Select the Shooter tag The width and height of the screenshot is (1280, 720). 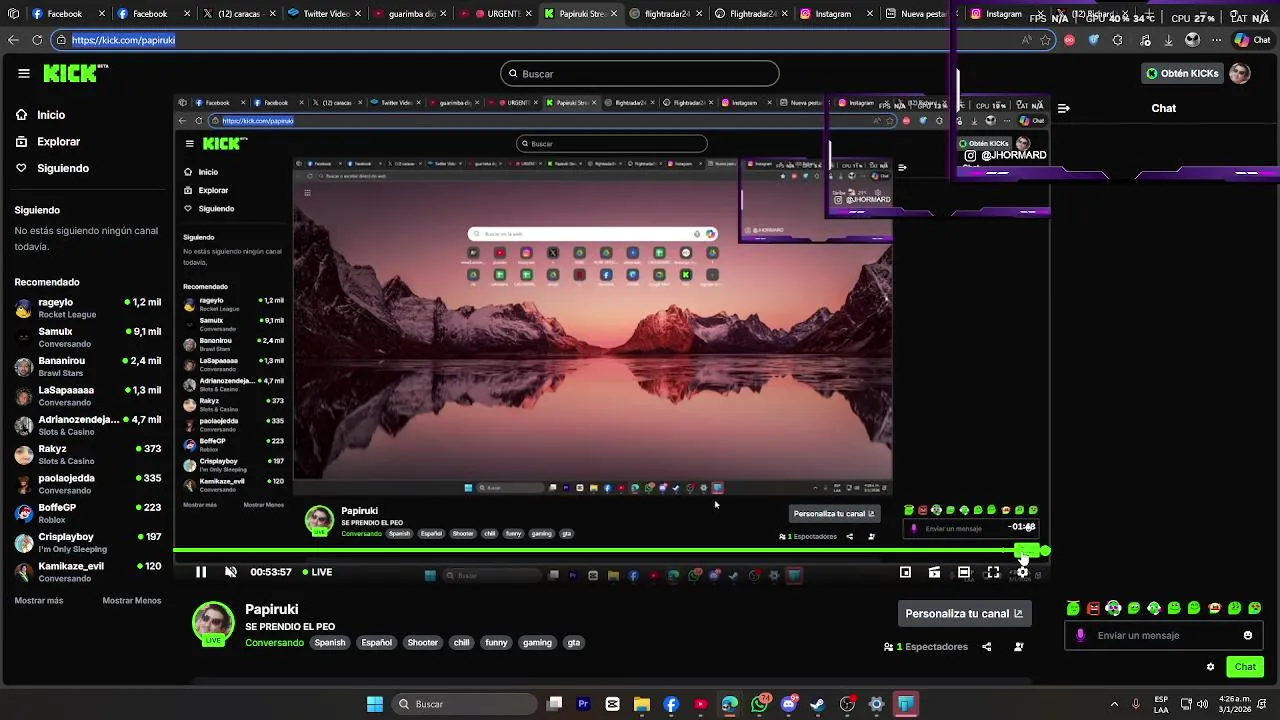pyautogui.click(x=422, y=643)
